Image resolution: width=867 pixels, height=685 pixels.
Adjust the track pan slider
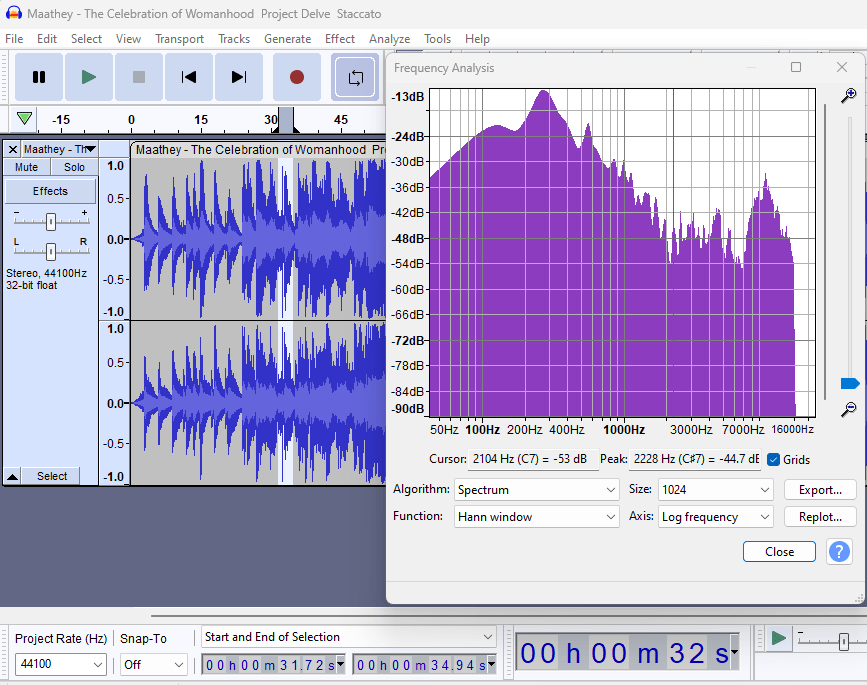pos(51,252)
